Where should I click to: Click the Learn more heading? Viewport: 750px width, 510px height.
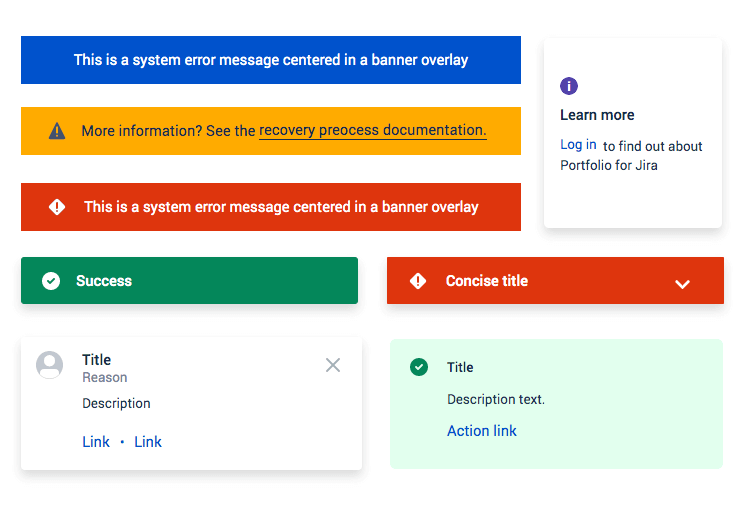click(597, 115)
